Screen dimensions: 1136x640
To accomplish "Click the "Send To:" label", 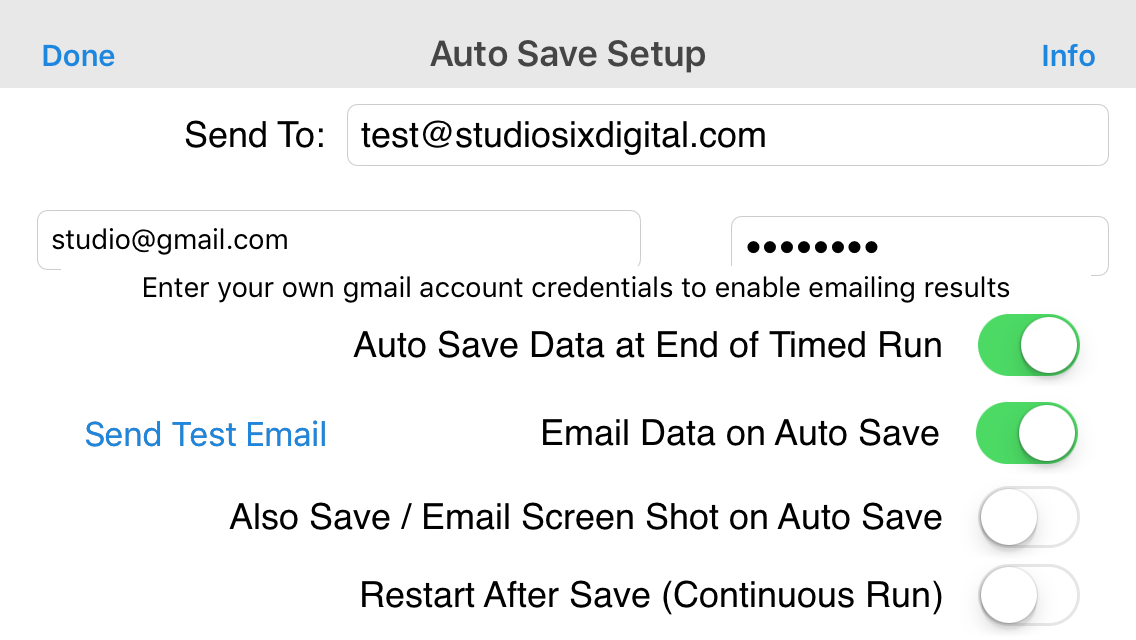I will coord(255,135).
